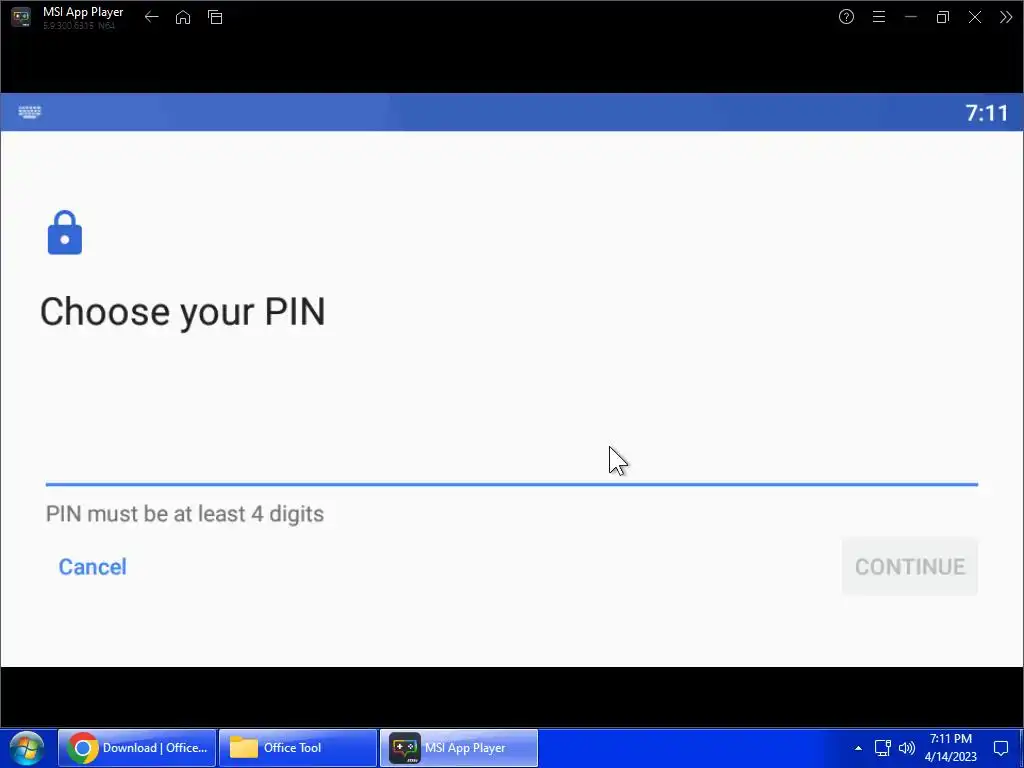
Task: Click the back arrow in MSI App Player
Action: 152,17
